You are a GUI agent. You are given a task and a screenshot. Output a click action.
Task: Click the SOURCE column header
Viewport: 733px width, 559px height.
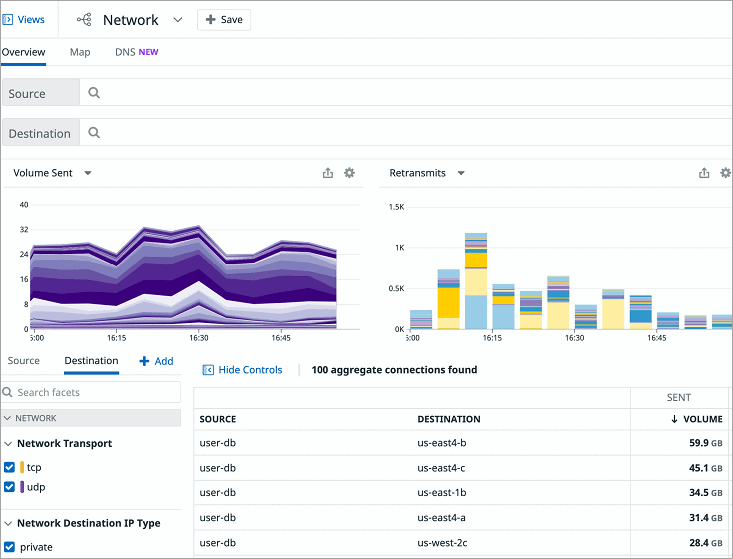click(x=218, y=419)
